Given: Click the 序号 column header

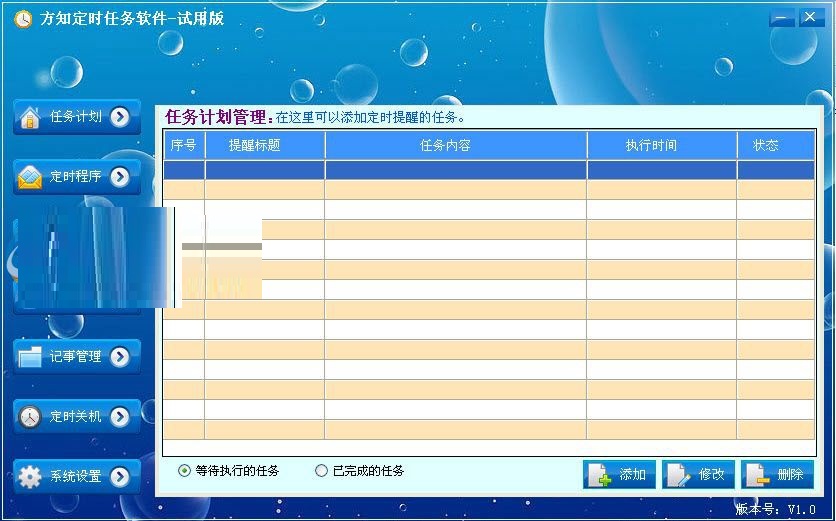Looking at the screenshot, I should (184, 145).
